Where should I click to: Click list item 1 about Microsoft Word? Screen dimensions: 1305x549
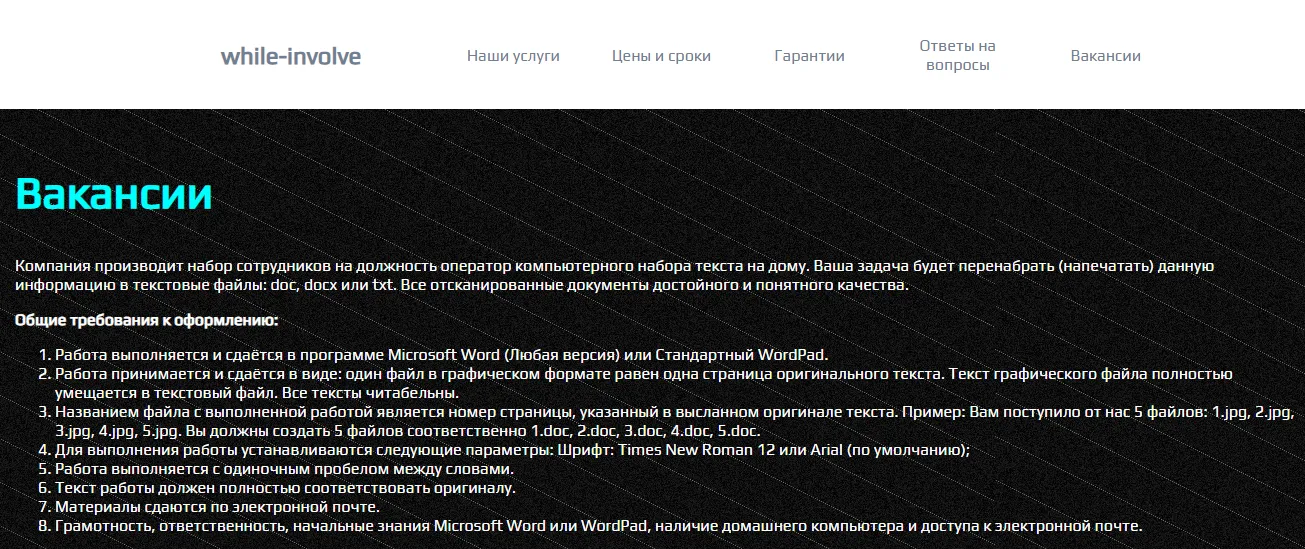point(442,355)
